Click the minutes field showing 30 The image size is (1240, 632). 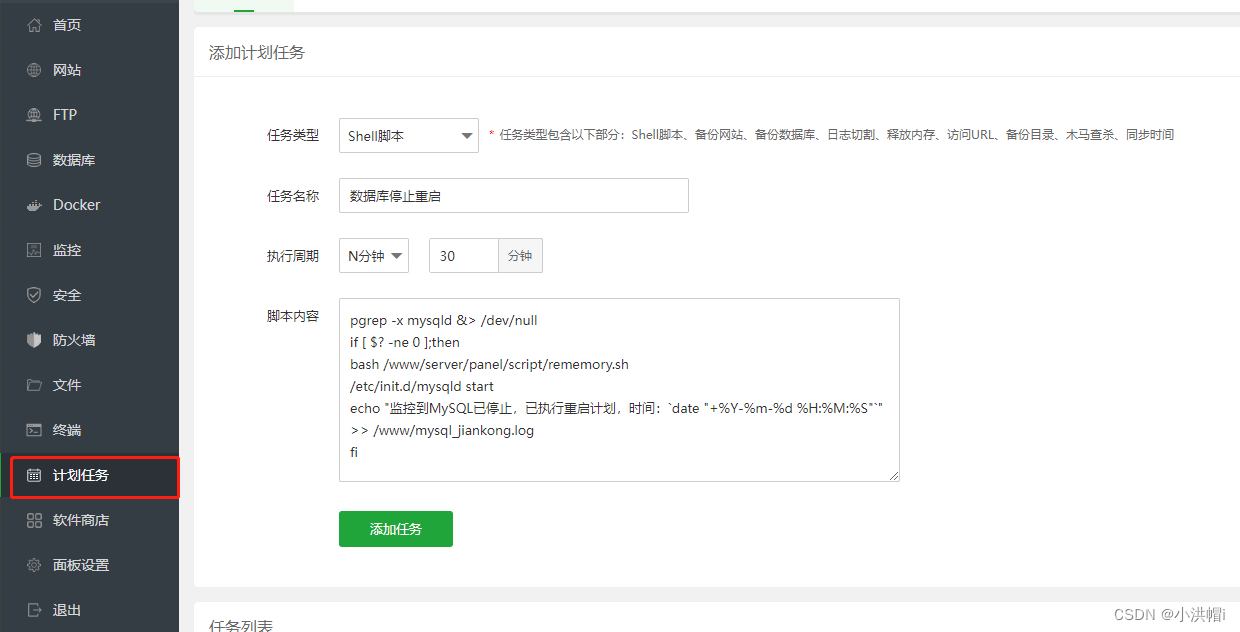pos(463,256)
